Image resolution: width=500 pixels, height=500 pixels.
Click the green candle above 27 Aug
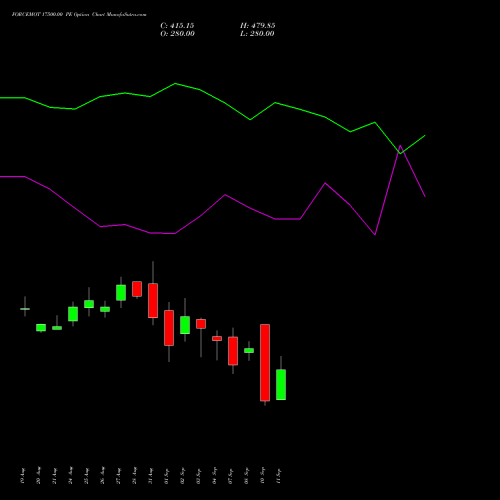click(x=121, y=293)
